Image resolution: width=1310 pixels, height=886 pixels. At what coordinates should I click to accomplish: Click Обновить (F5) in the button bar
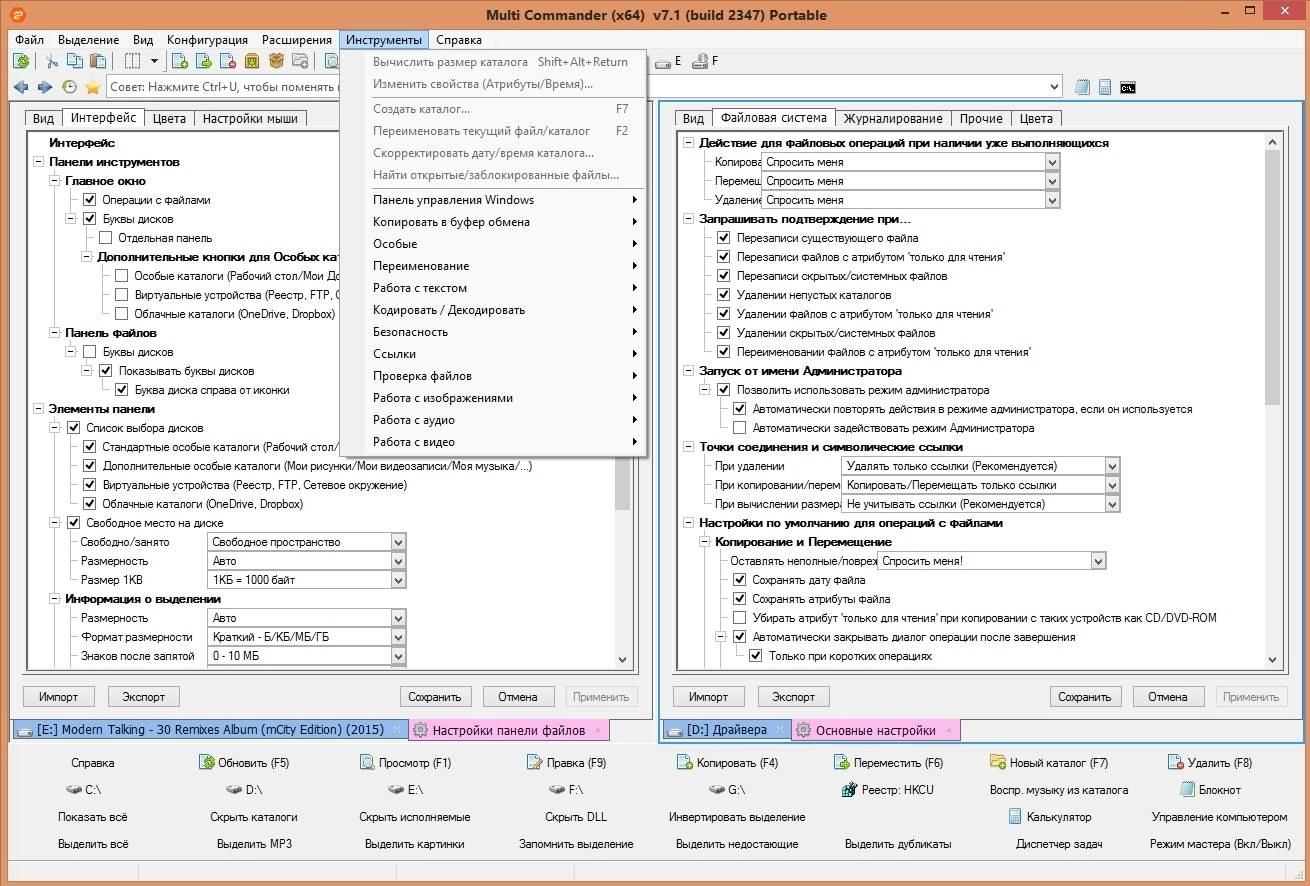244,763
